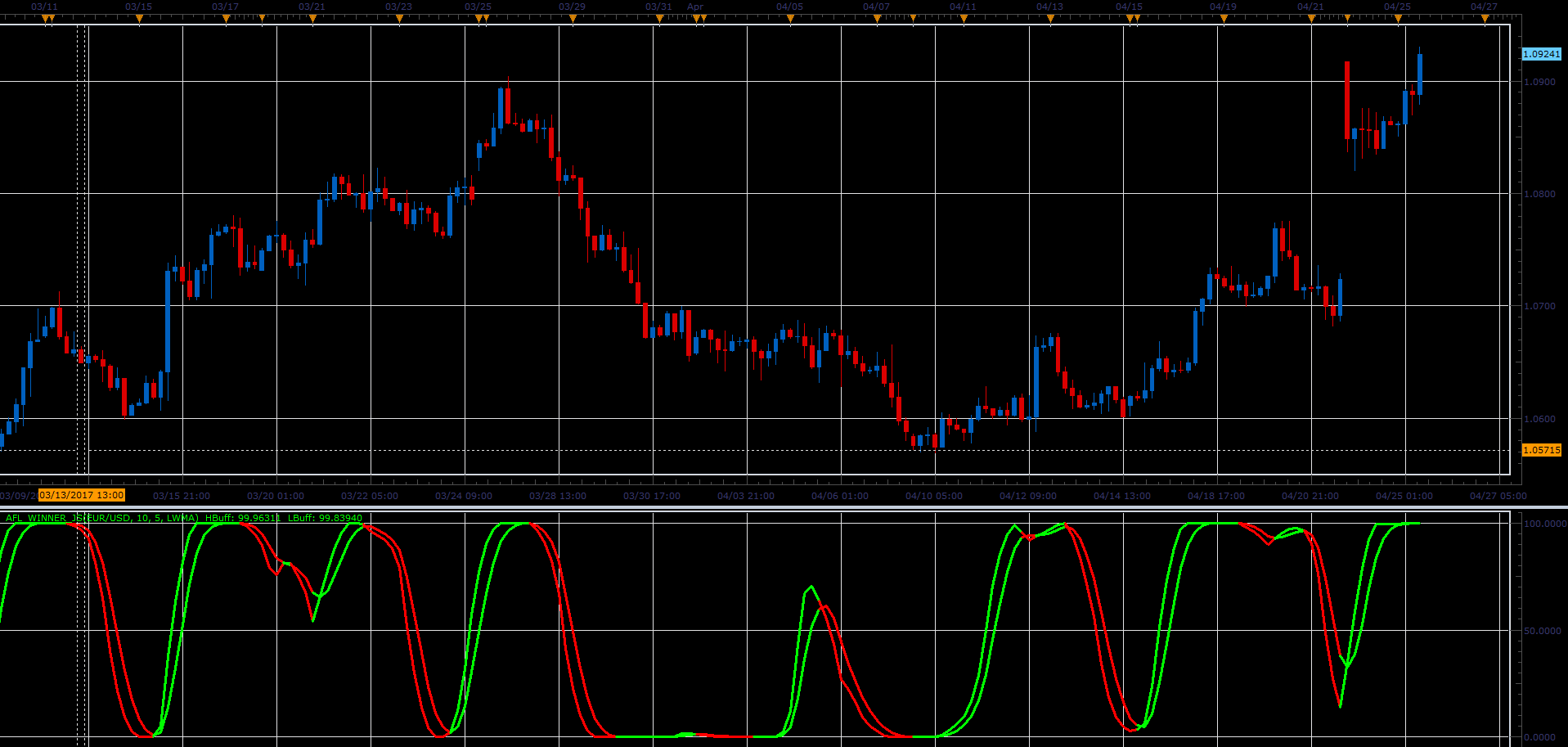Click the orange marker under 04/25
The height and width of the screenshot is (747, 1568).
coord(1398,18)
